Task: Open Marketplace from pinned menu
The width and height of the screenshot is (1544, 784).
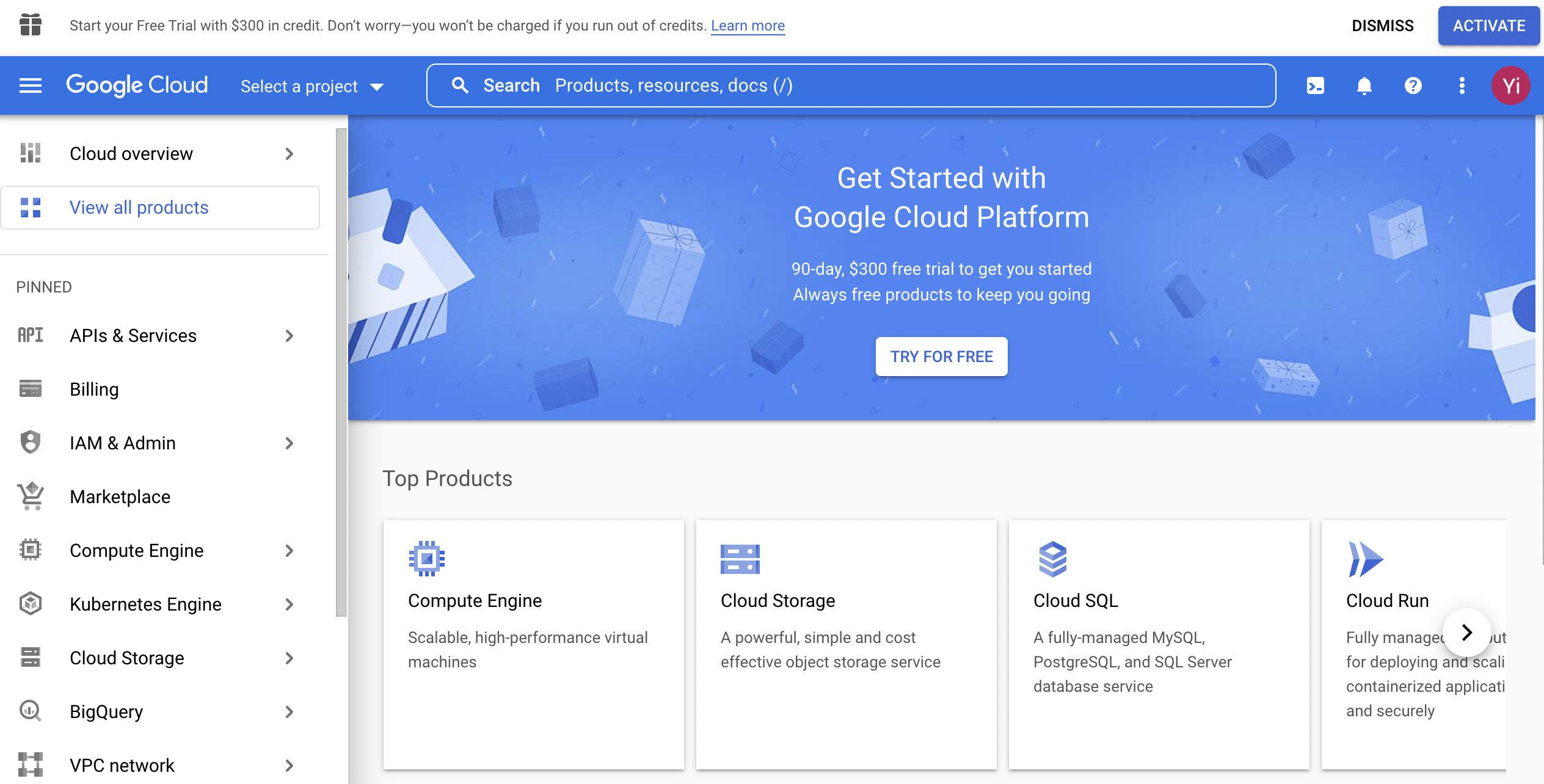Action: [160, 496]
